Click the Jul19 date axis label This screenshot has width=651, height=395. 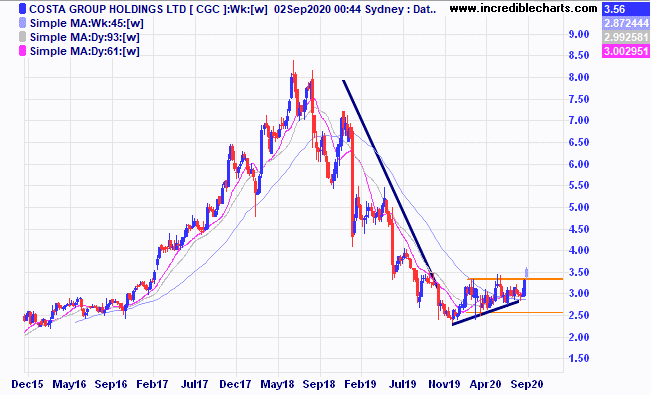[402, 384]
